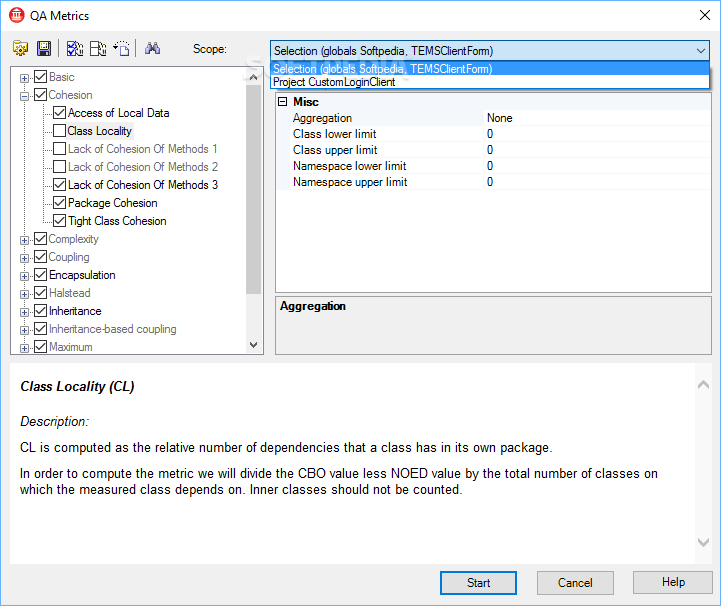This screenshot has height=606, width=721.
Task: Click the Scope combo box dropdown arrow
Action: coord(700,51)
